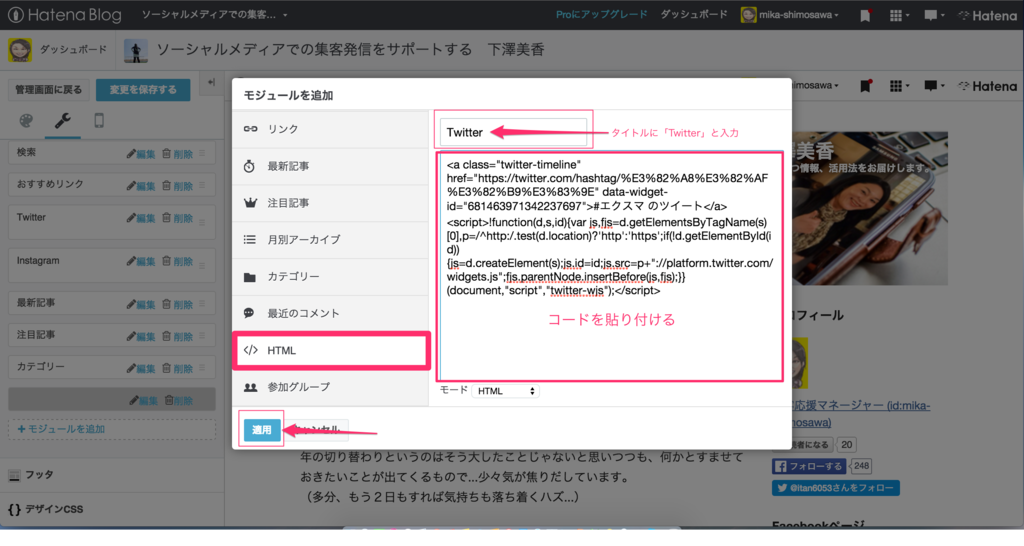Edit the 最新記事 sidebar module
The height and width of the screenshot is (546, 1024).
pos(141,304)
